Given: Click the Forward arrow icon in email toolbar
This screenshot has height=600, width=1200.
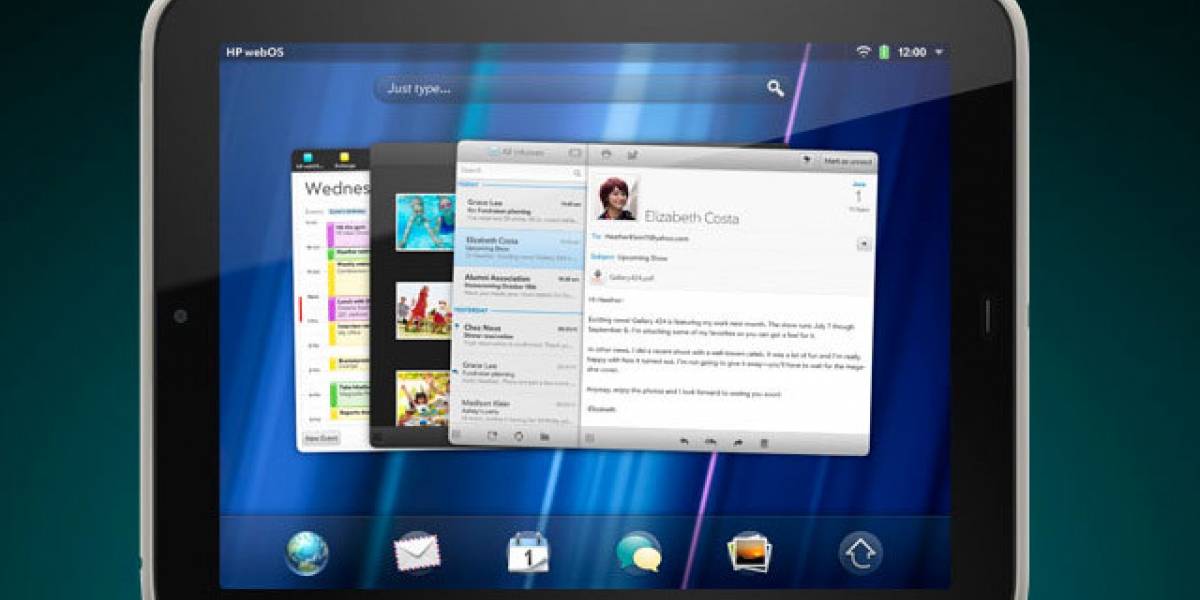Looking at the screenshot, I should pos(737,442).
